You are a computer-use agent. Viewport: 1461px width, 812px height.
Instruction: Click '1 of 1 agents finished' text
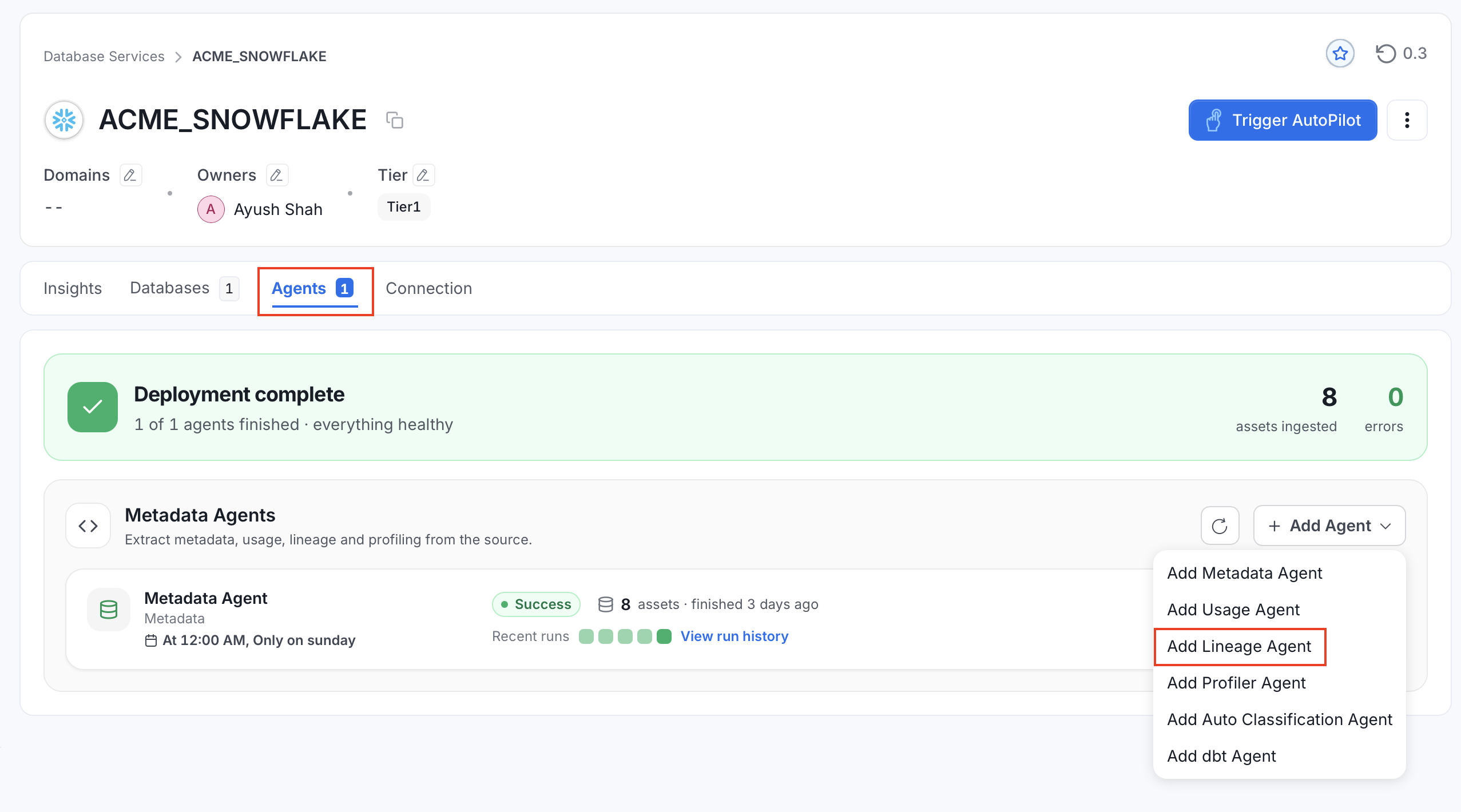(217, 424)
